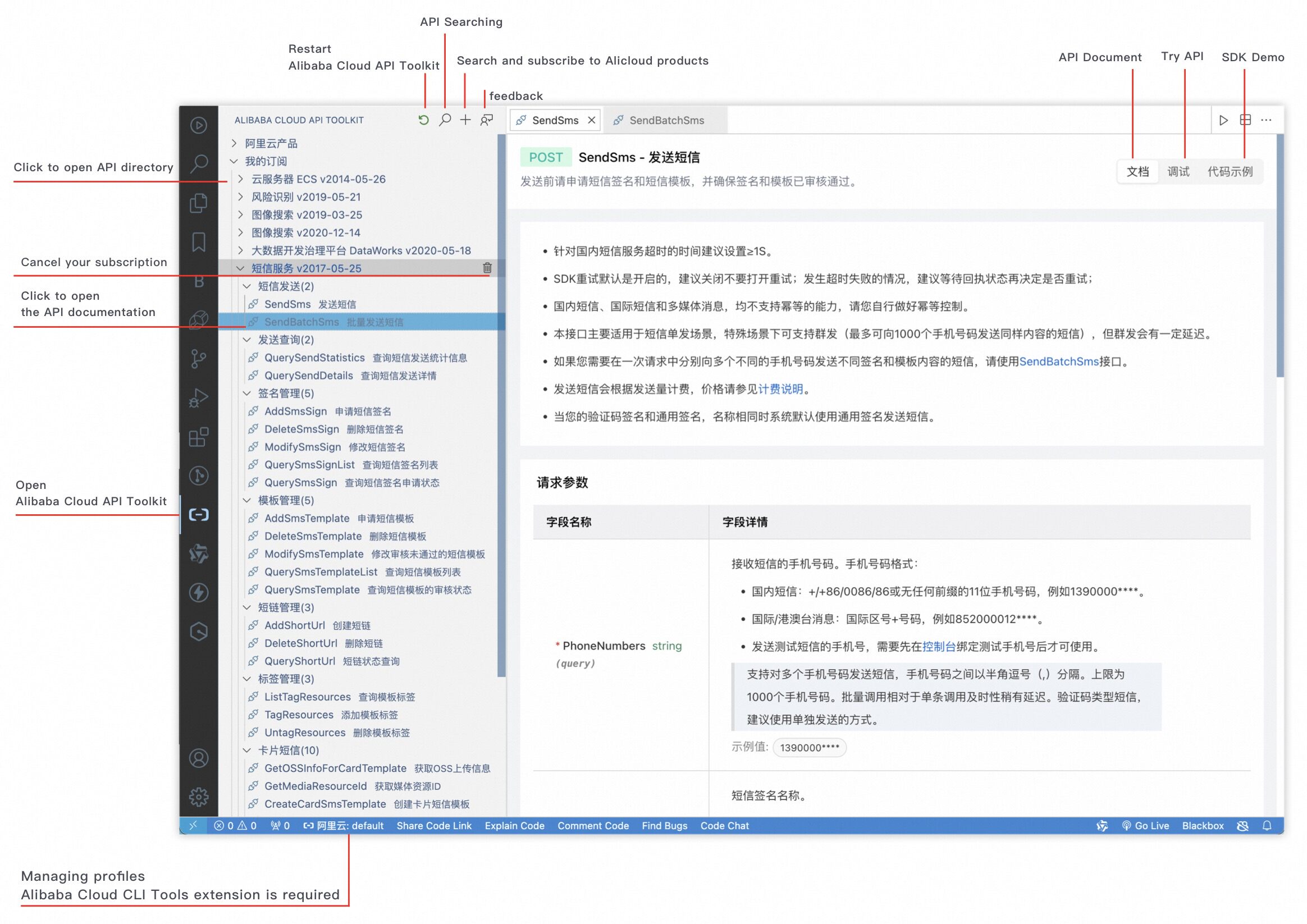Restart Alibaba Cloud API Toolkit via refresh icon
The height and width of the screenshot is (924, 1307).
point(423,120)
